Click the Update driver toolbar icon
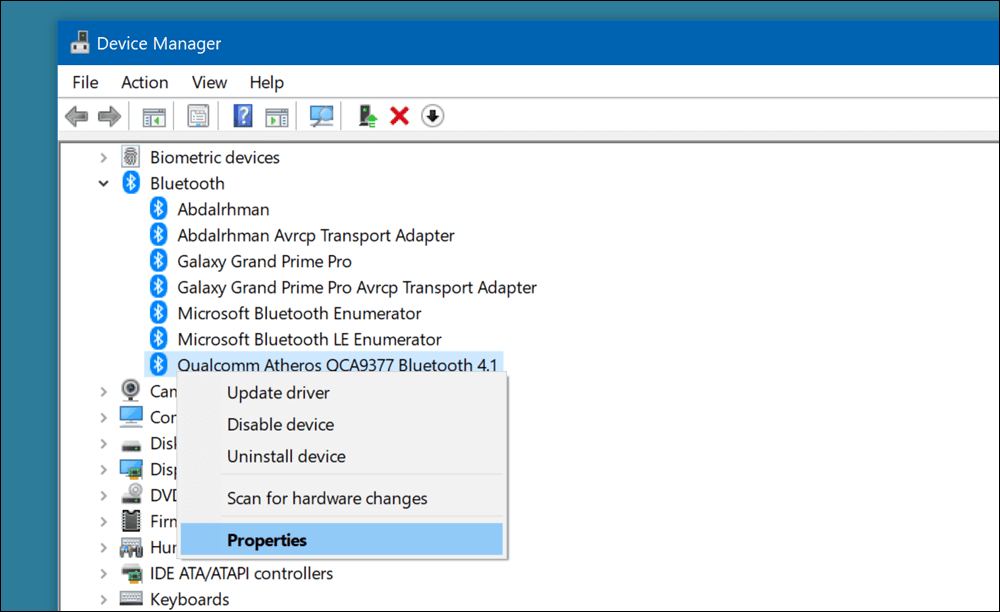 click(367, 116)
